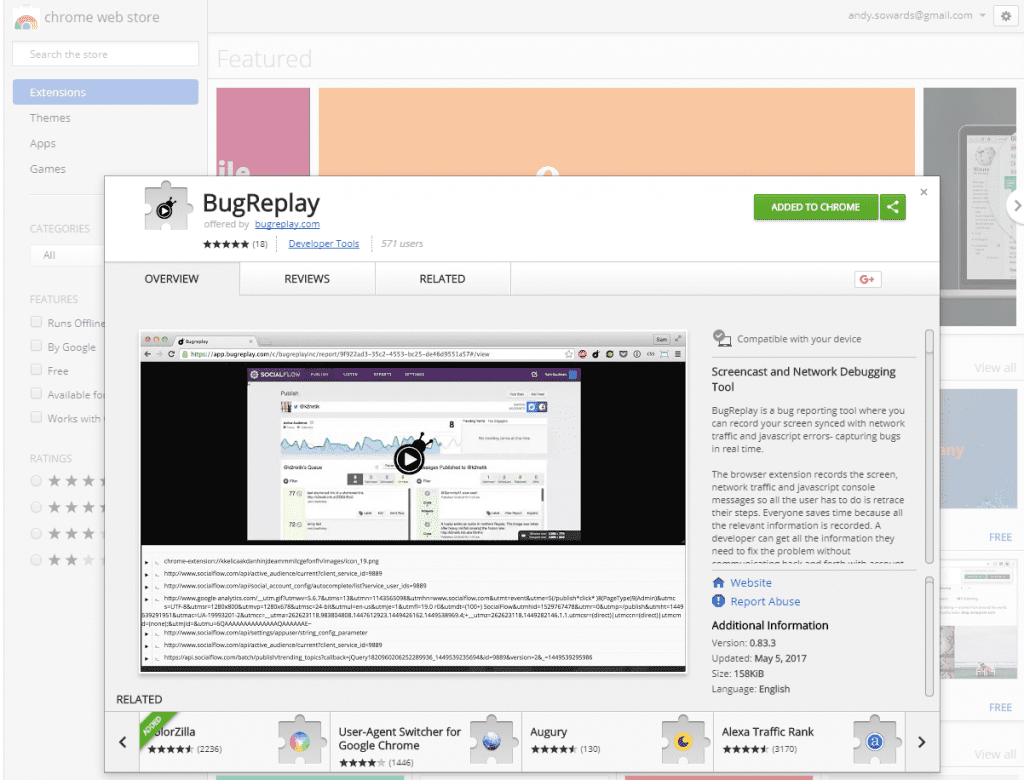Open the Website link

tap(750, 583)
